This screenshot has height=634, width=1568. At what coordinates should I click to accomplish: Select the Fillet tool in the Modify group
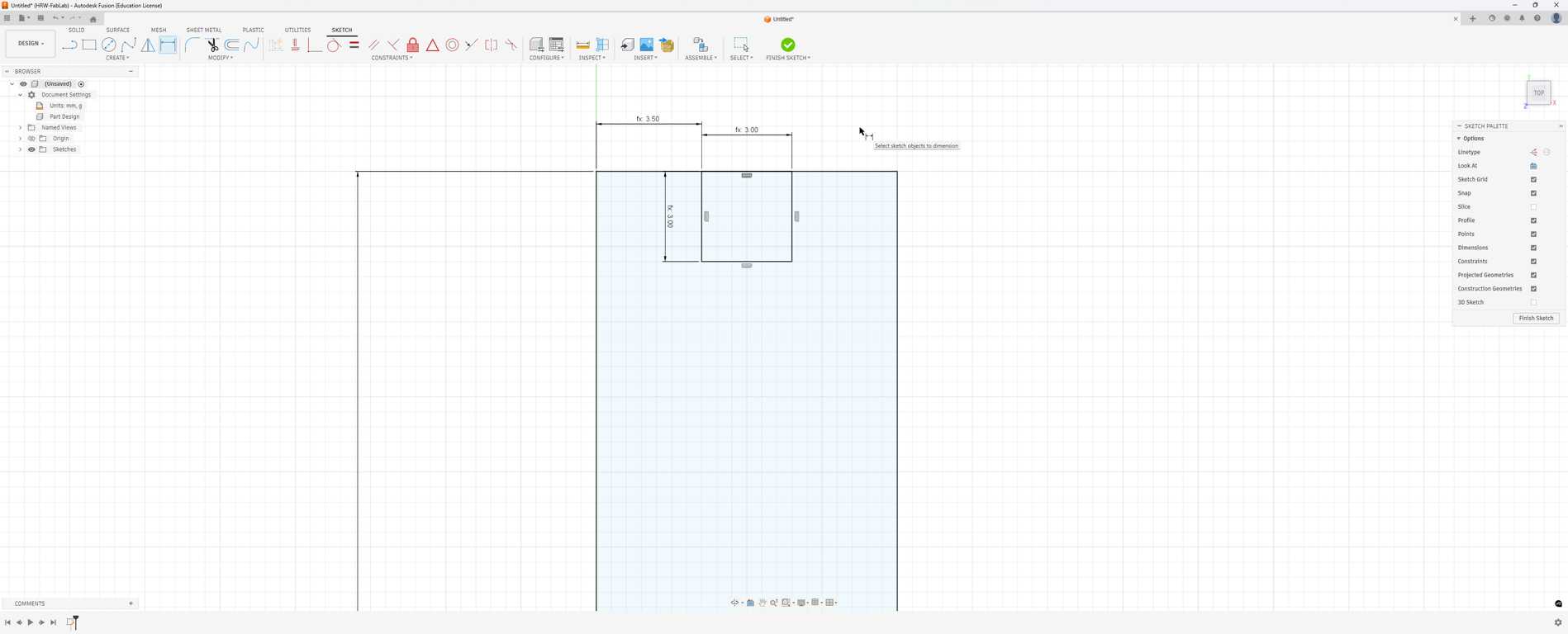coord(192,45)
